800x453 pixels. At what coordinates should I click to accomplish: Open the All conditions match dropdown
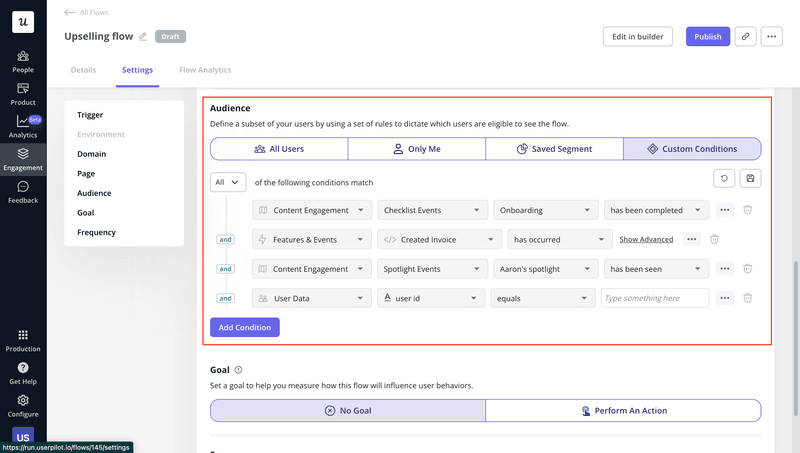[x=228, y=182]
